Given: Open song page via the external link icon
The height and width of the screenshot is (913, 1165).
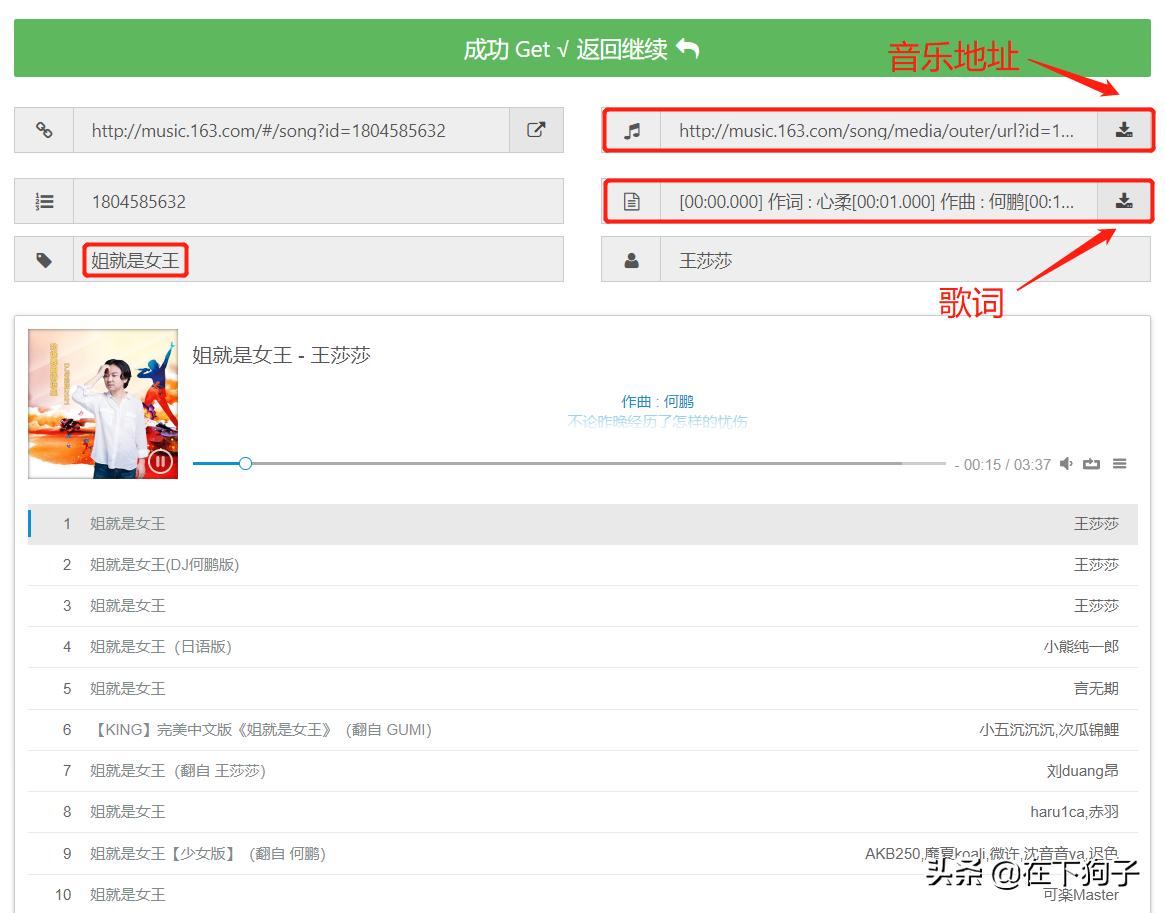Looking at the screenshot, I should 536,129.
